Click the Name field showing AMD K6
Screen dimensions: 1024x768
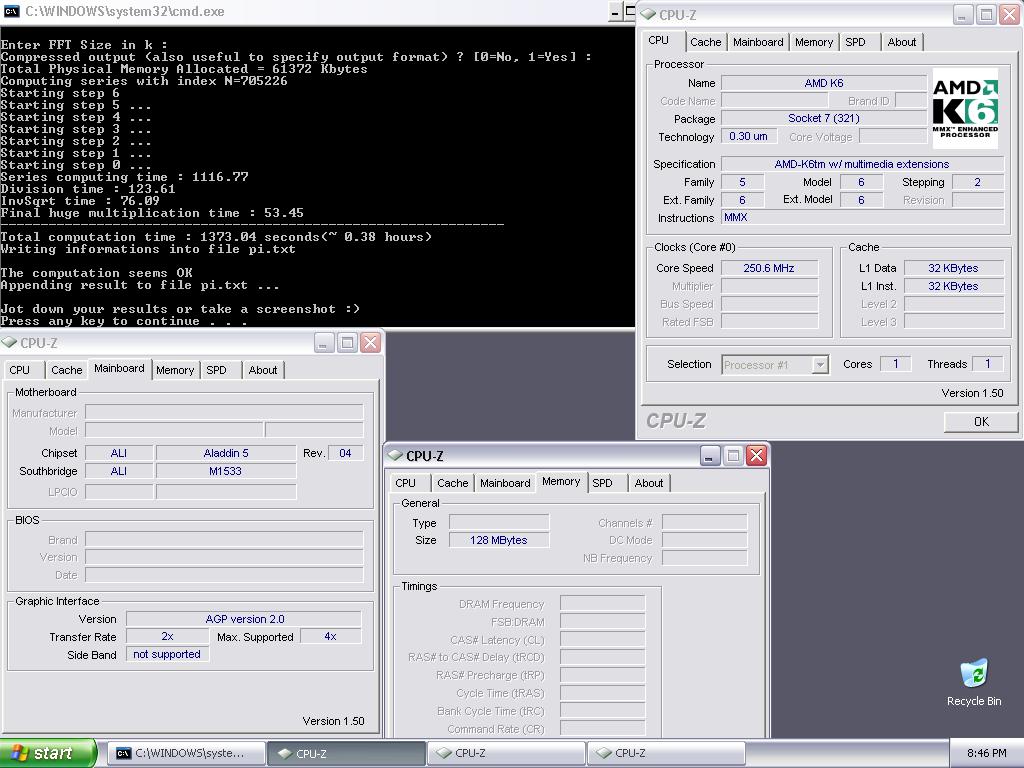click(824, 83)
